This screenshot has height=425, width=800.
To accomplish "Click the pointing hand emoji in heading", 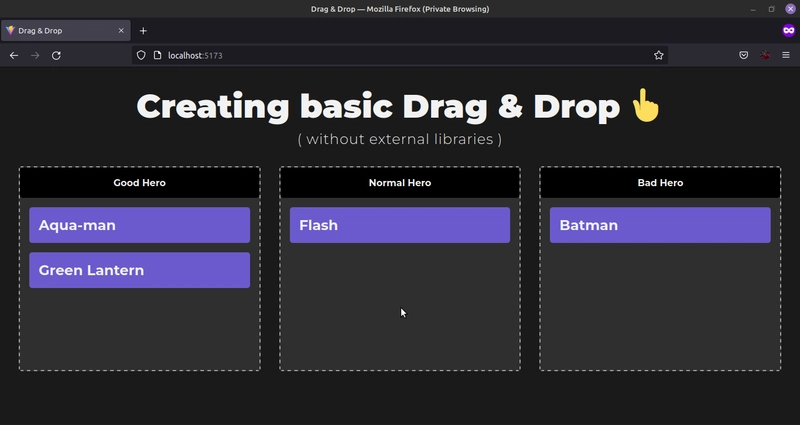I will tap(645, 106).
